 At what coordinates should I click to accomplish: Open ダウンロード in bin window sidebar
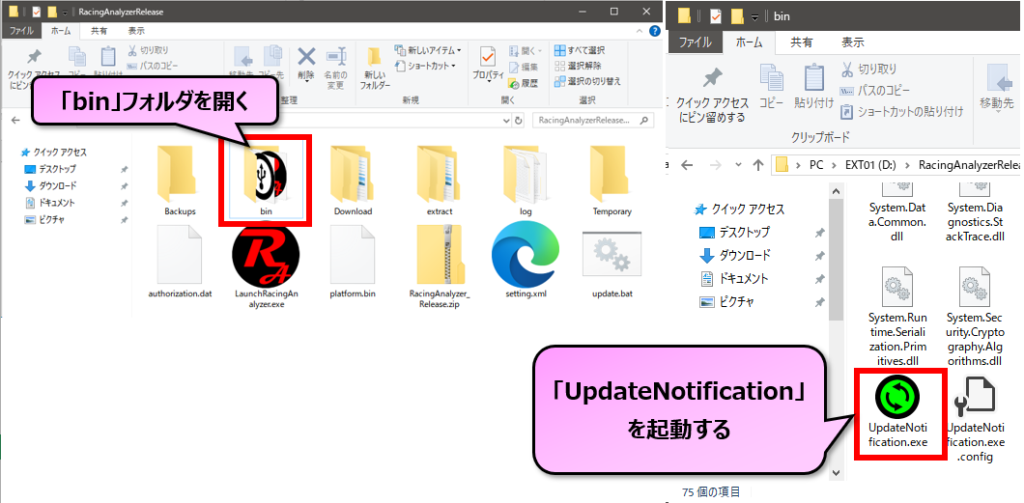tap(747, 255)
